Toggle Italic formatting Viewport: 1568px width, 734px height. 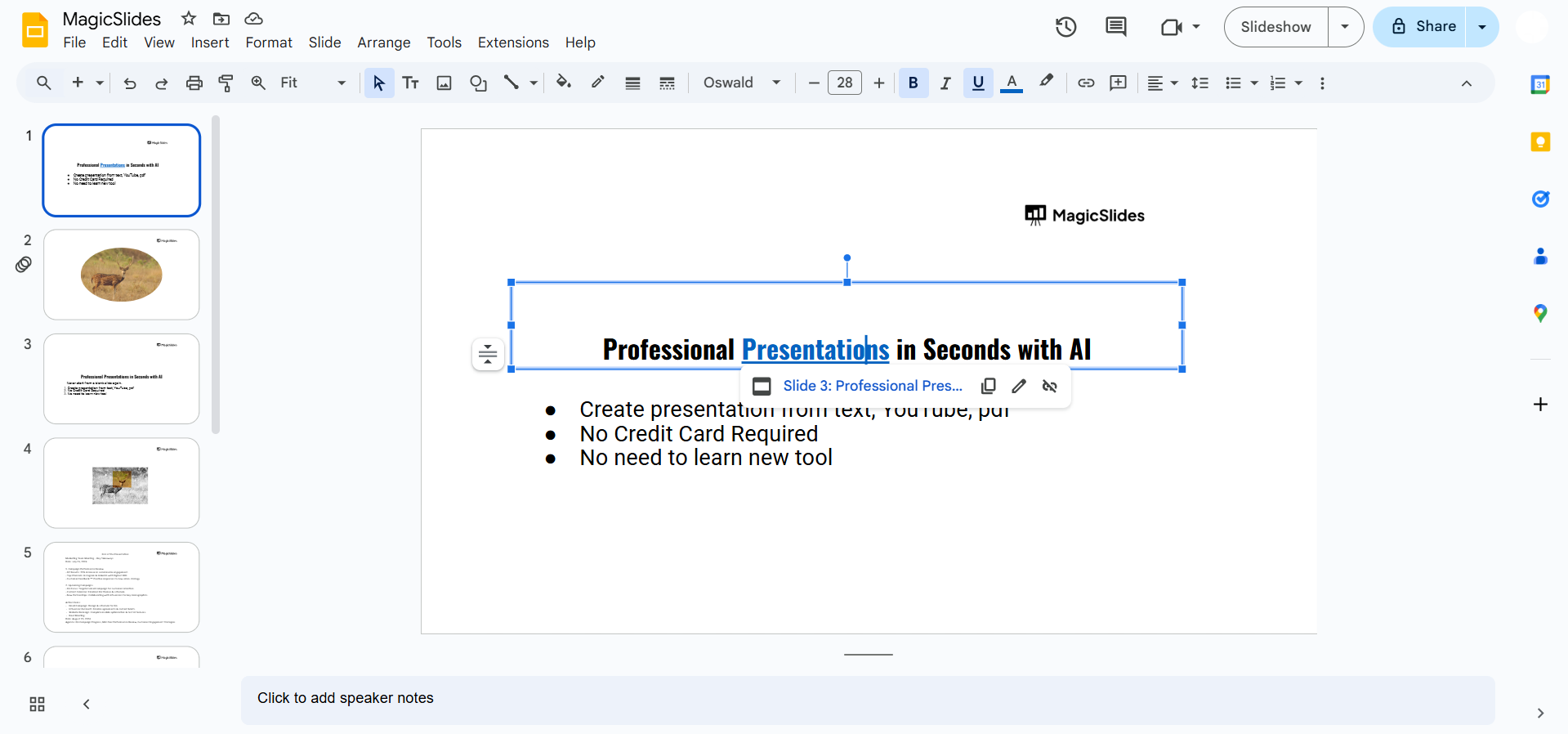click(945, 83)
